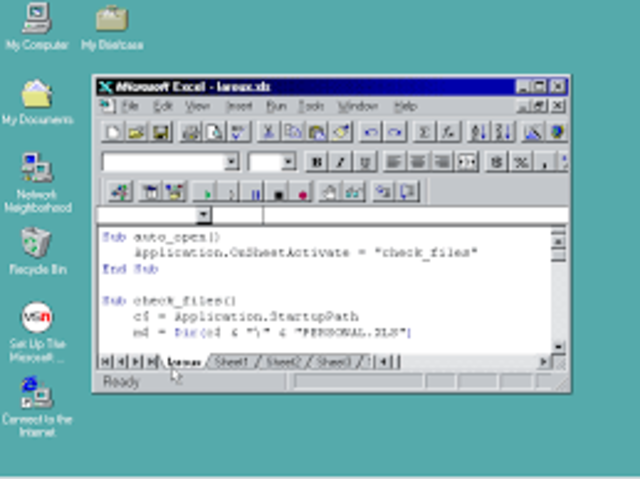Click the horizontal scrollbar right arrow
Viewport: 640px width, 479px height.
[x=543, y=362]
